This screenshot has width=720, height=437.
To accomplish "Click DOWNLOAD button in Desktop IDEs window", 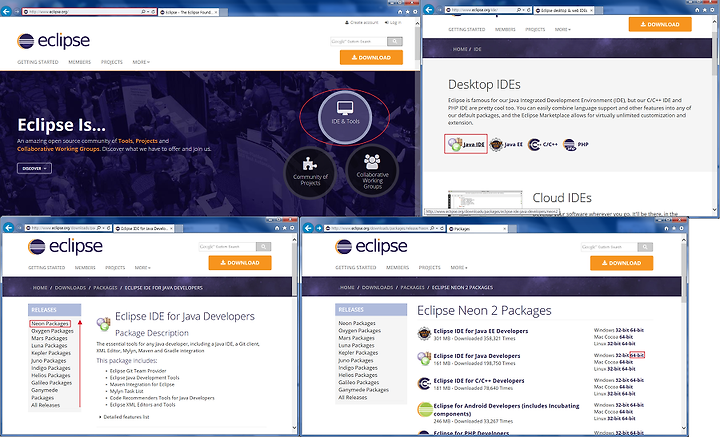I will pyautogui.click(x=660, y=24).
